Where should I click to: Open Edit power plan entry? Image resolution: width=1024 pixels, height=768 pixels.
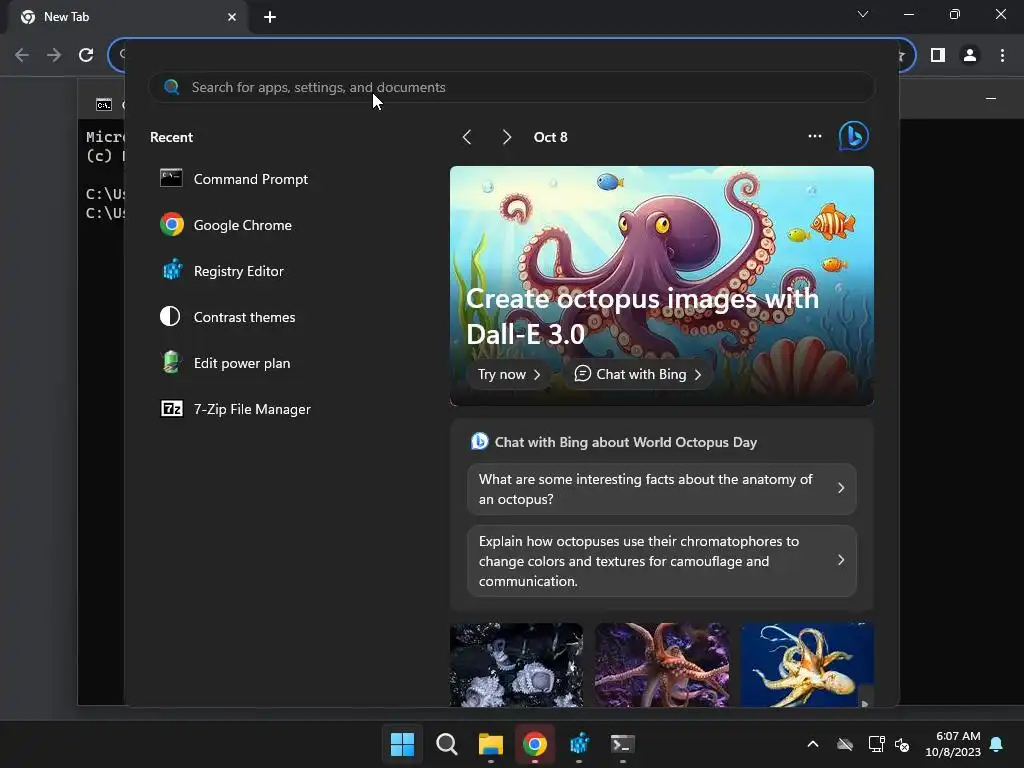[225, 363]
